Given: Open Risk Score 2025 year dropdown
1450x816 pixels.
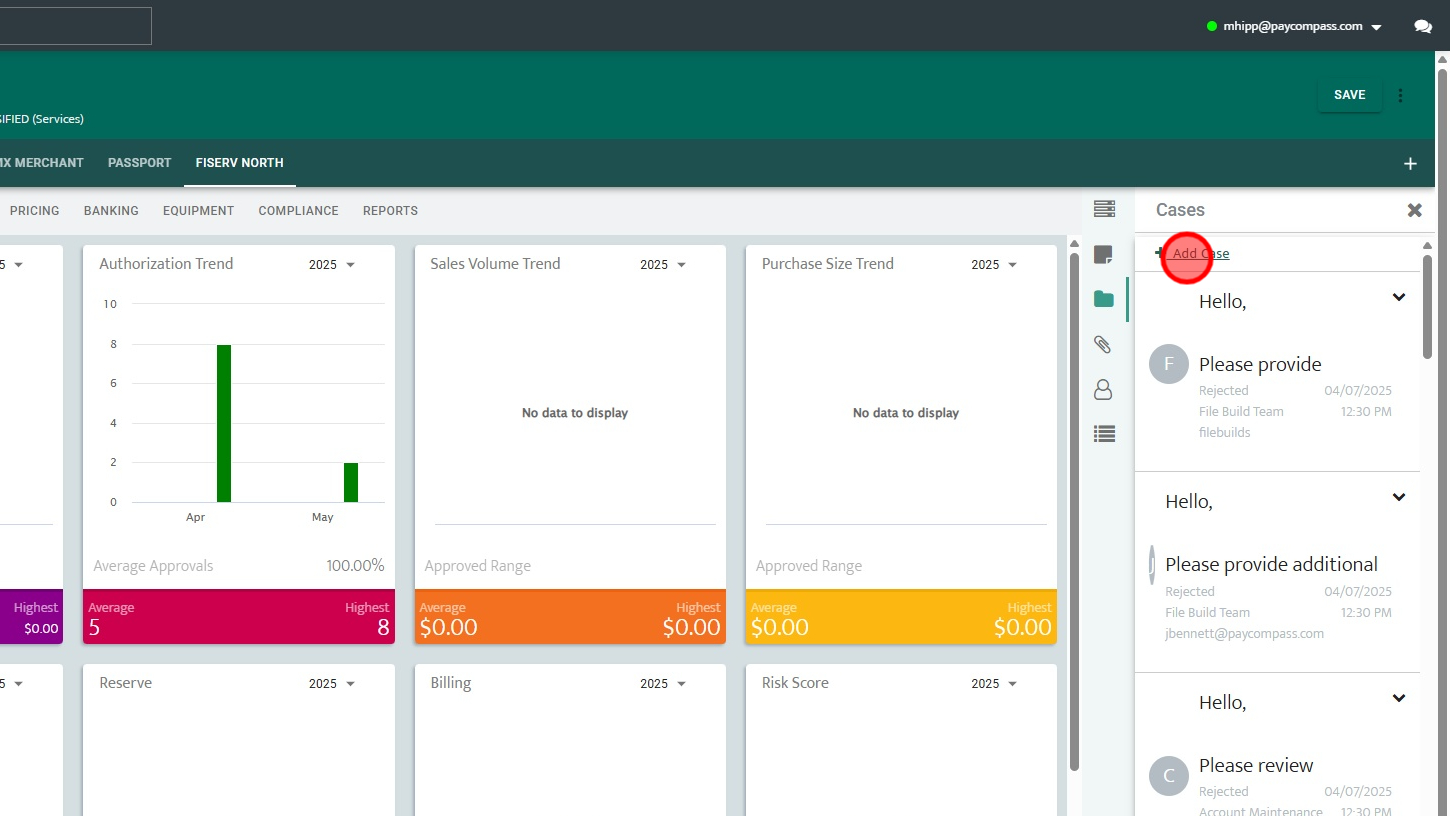Looking at the screenshot, I should click(x=994, y=684).
